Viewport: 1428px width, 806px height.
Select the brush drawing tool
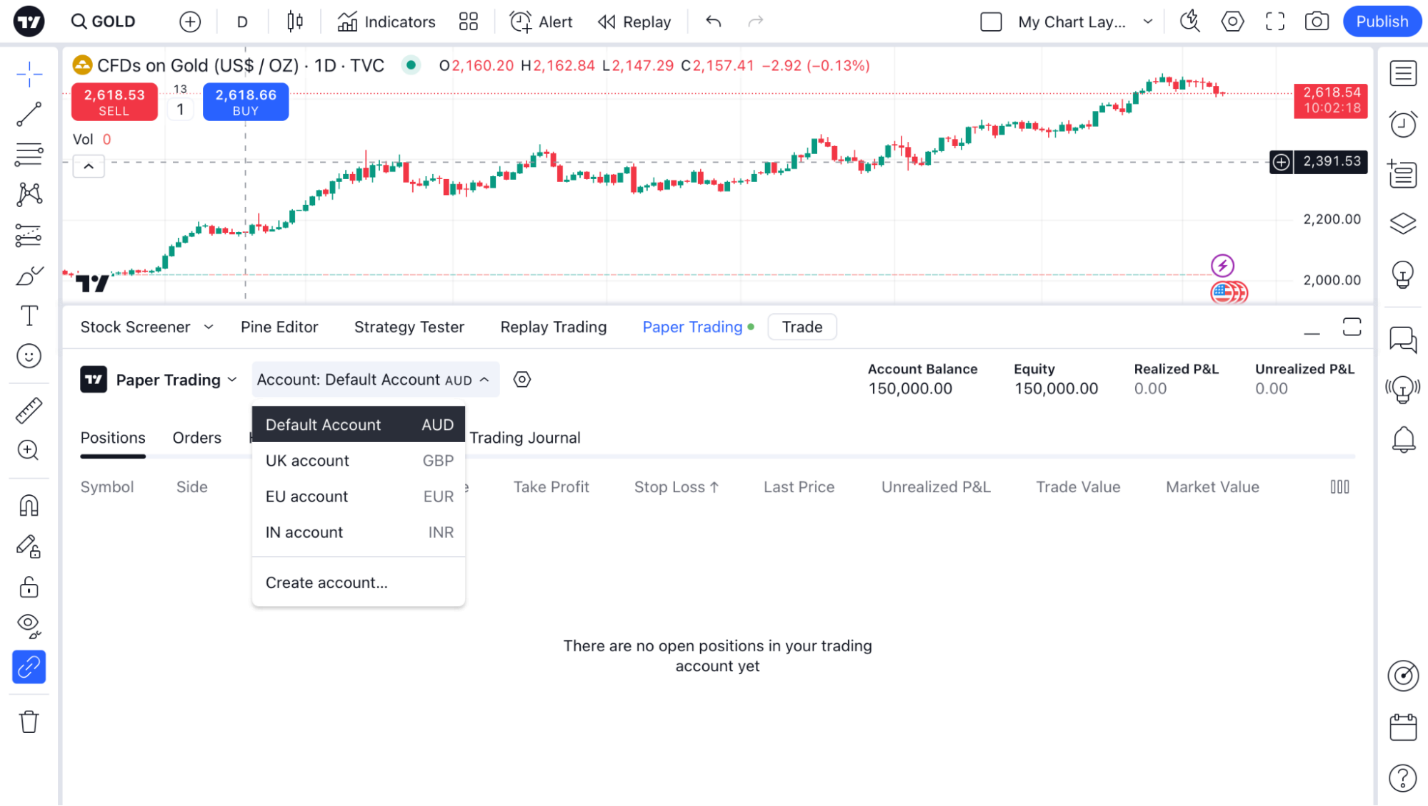(x=29, y=275)
